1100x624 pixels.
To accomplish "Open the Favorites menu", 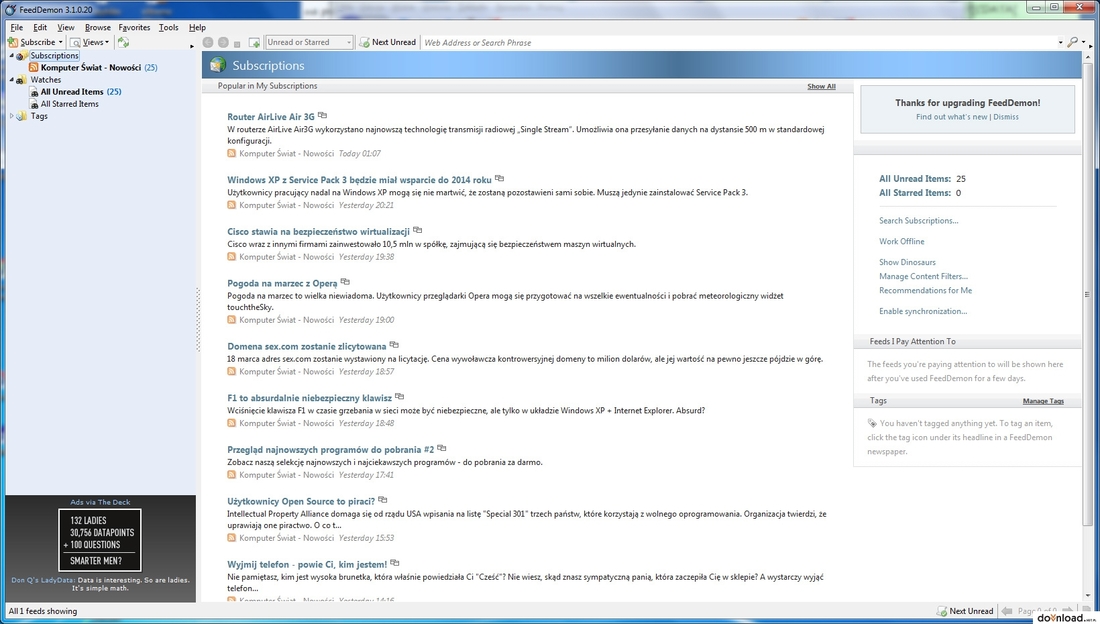I will point(134,27).
